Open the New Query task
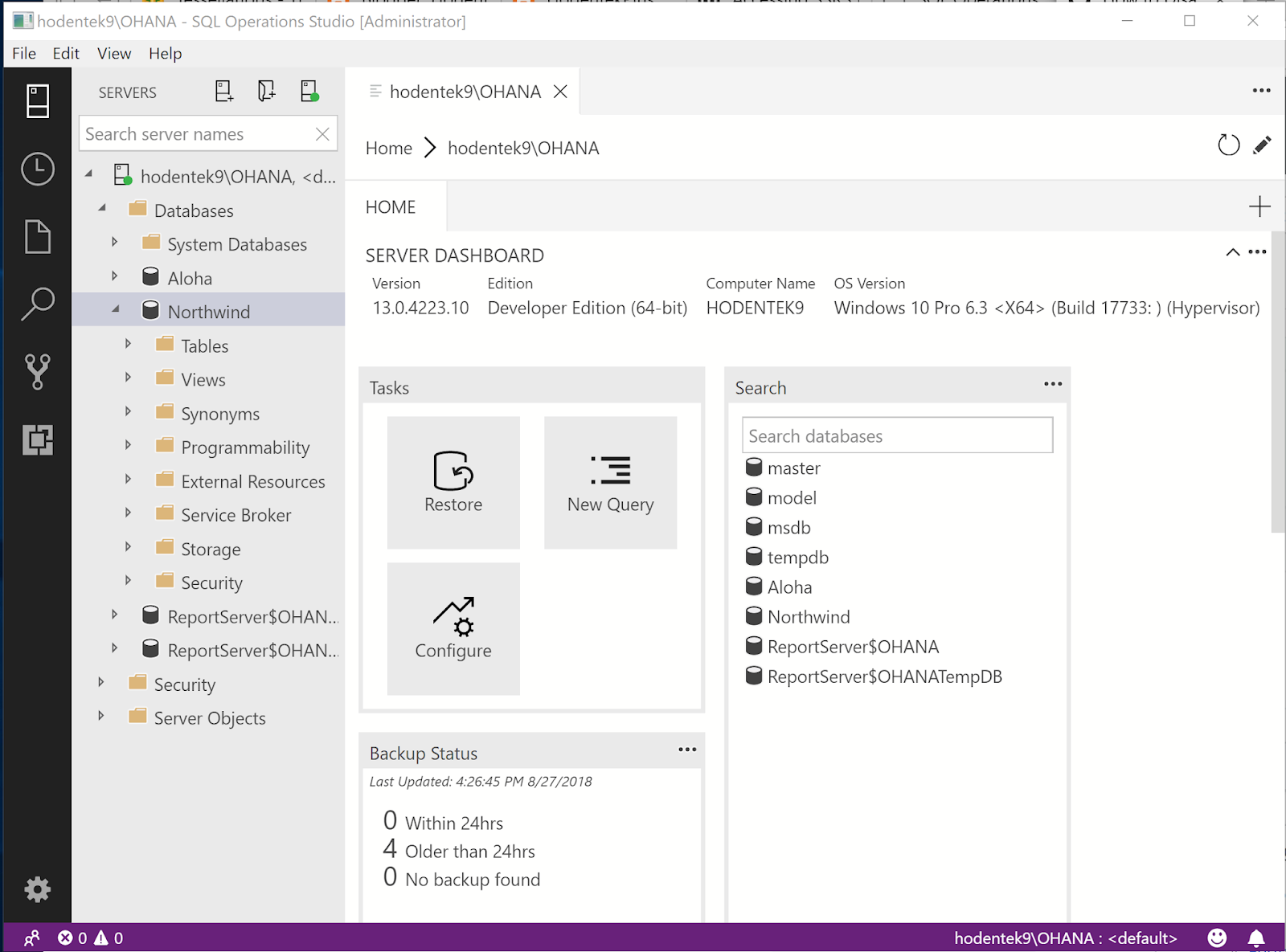The image size is (1286, 952). 610,482
